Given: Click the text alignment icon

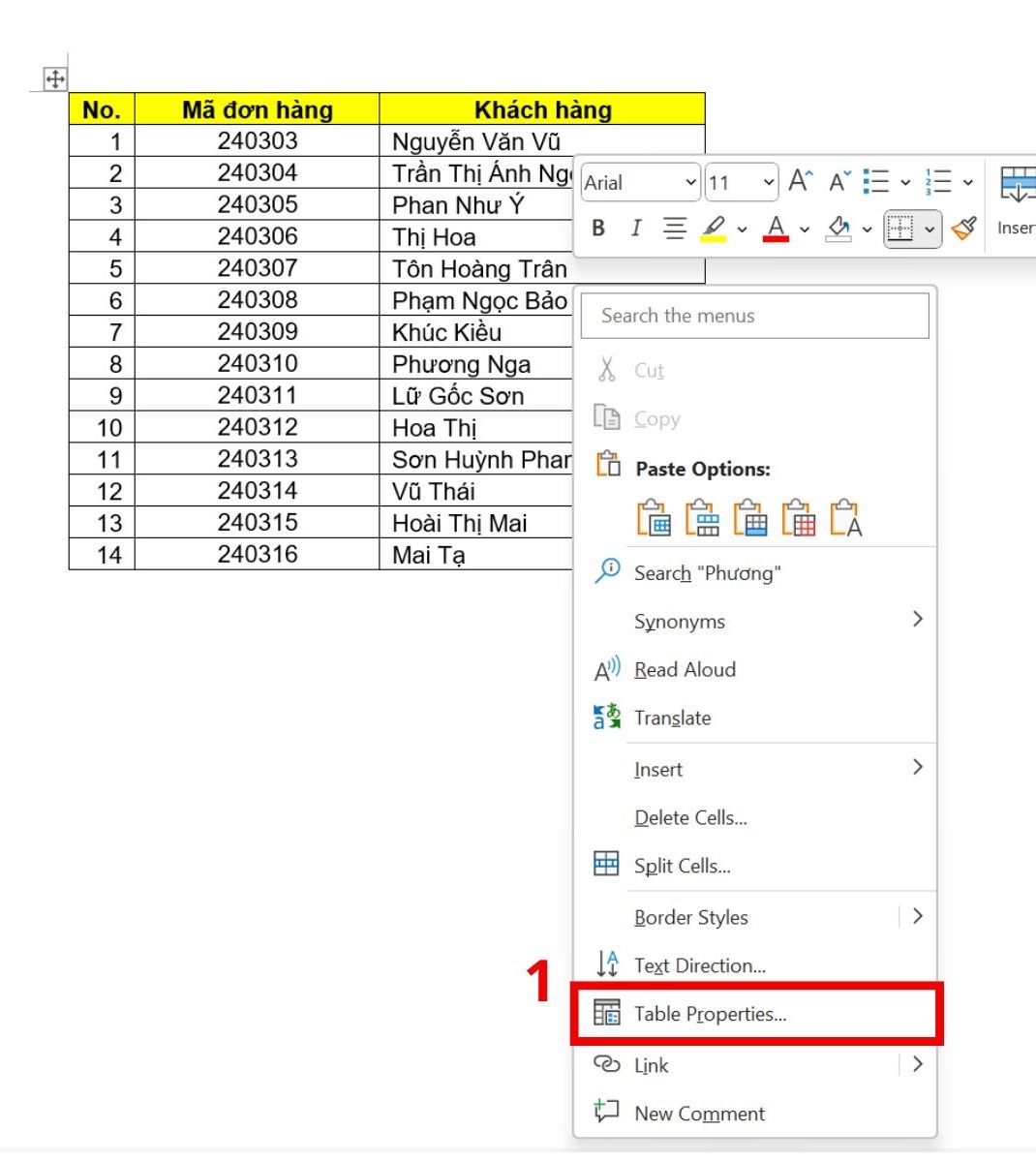Looking at the screenshot, I should click(x=674, y=229).
